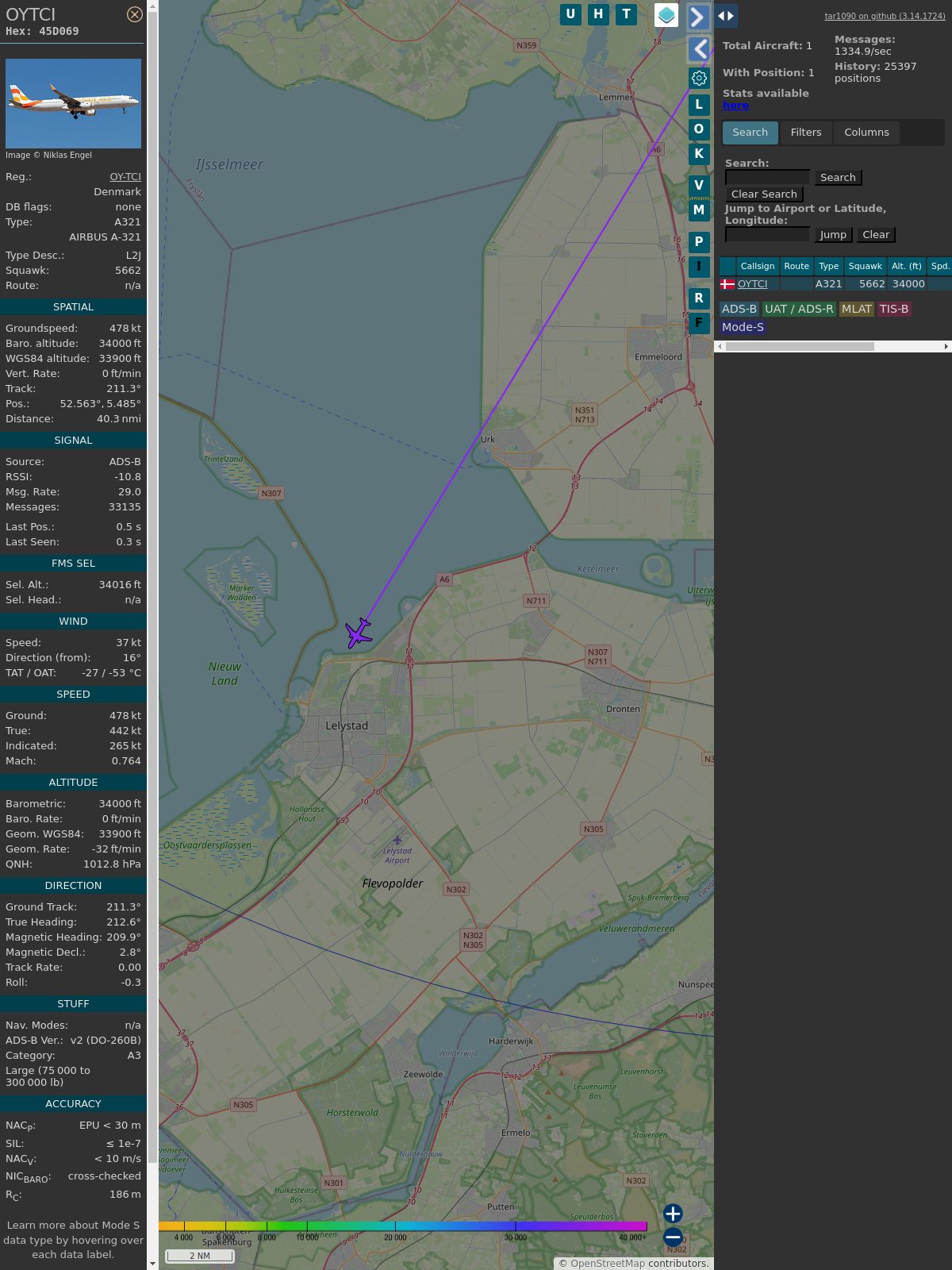The height and width of the screenshot is (1270, 952).
Task: Sort table by Alt. (ft) column
Action: pos(907,266)
